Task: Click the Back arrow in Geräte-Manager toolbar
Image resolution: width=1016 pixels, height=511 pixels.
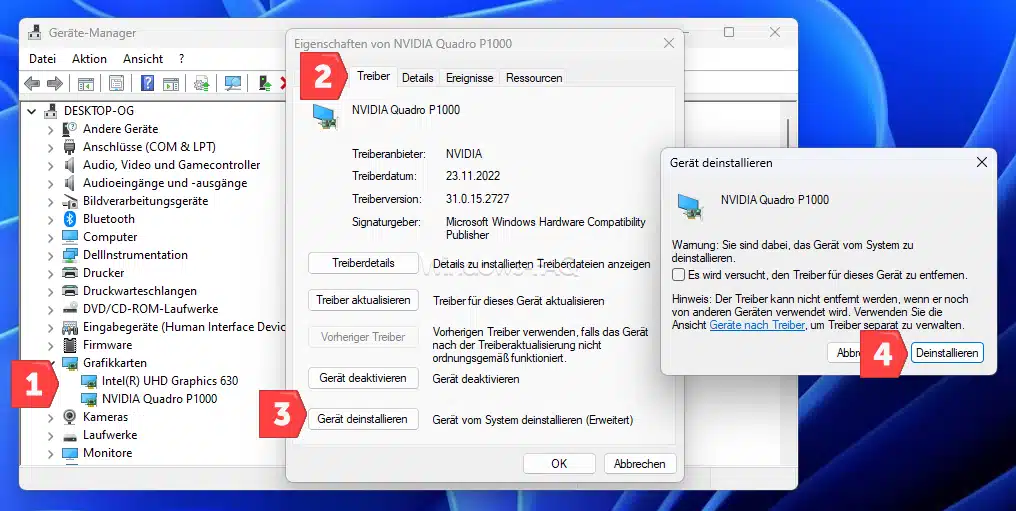Action: click(32, 83)
